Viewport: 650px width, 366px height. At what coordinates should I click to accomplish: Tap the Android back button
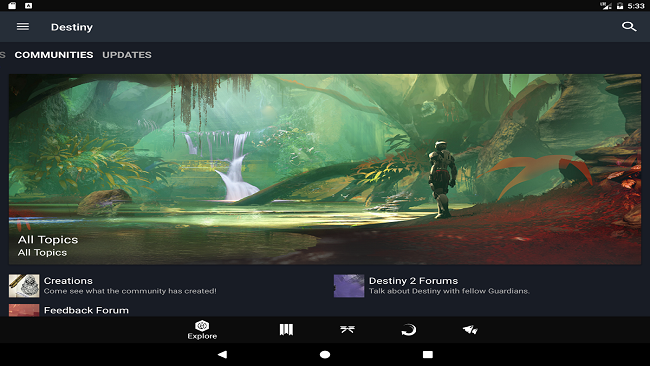tap(222, 354)
